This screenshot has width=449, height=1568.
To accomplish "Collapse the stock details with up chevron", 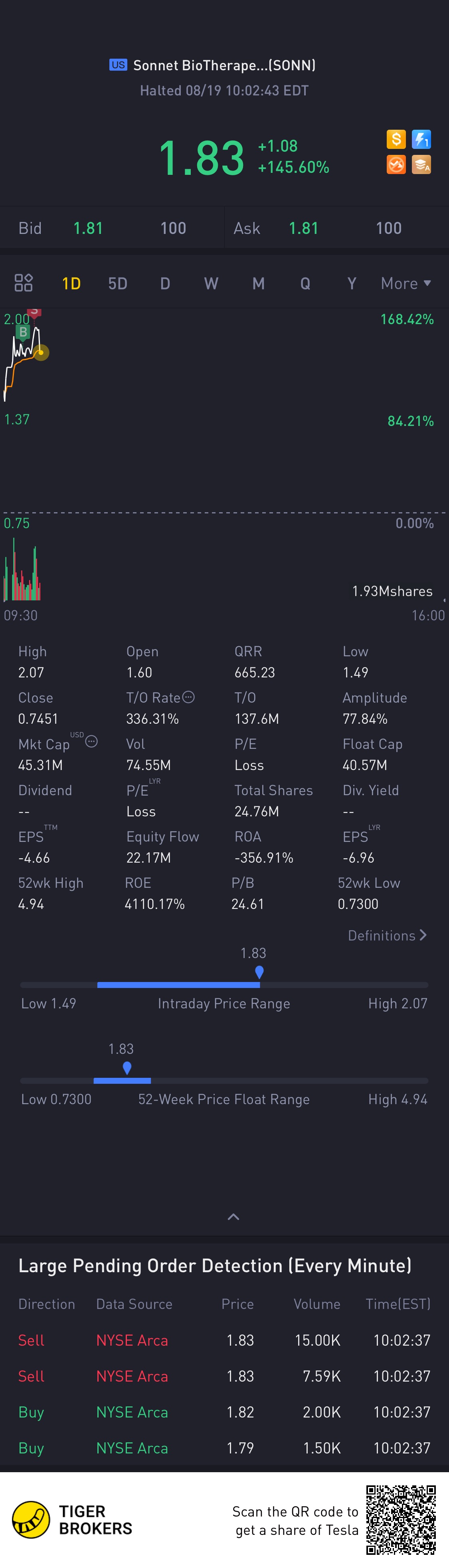I will point(233,1217).
